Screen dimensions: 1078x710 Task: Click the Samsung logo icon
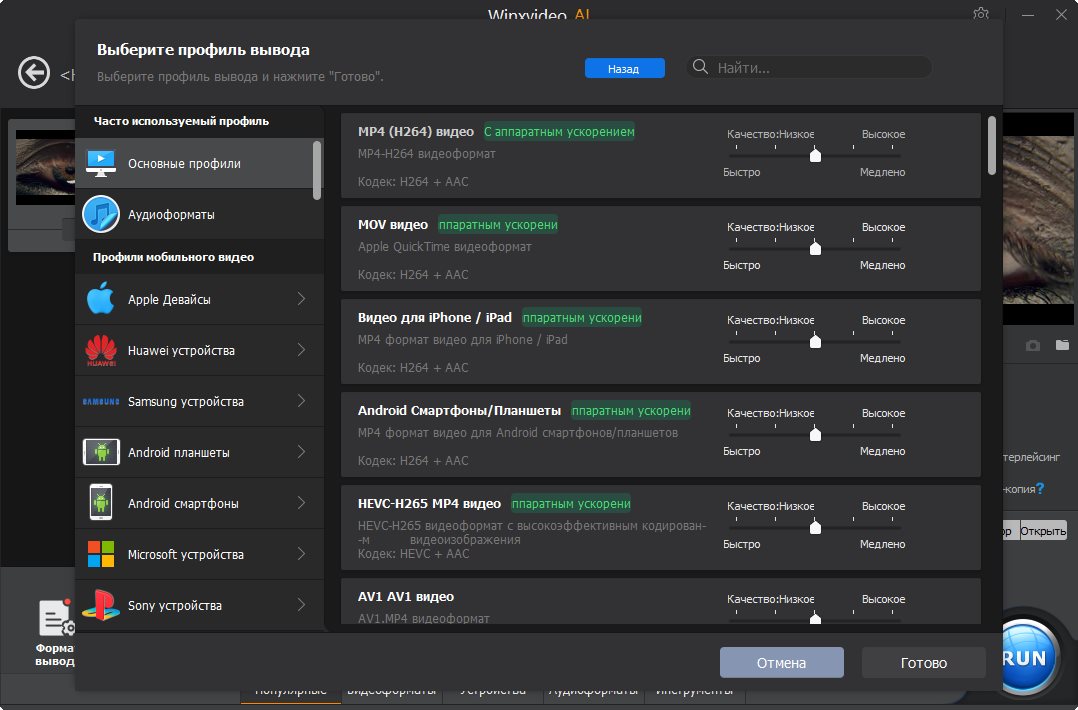pyautogui.click(x=101, y=401)
